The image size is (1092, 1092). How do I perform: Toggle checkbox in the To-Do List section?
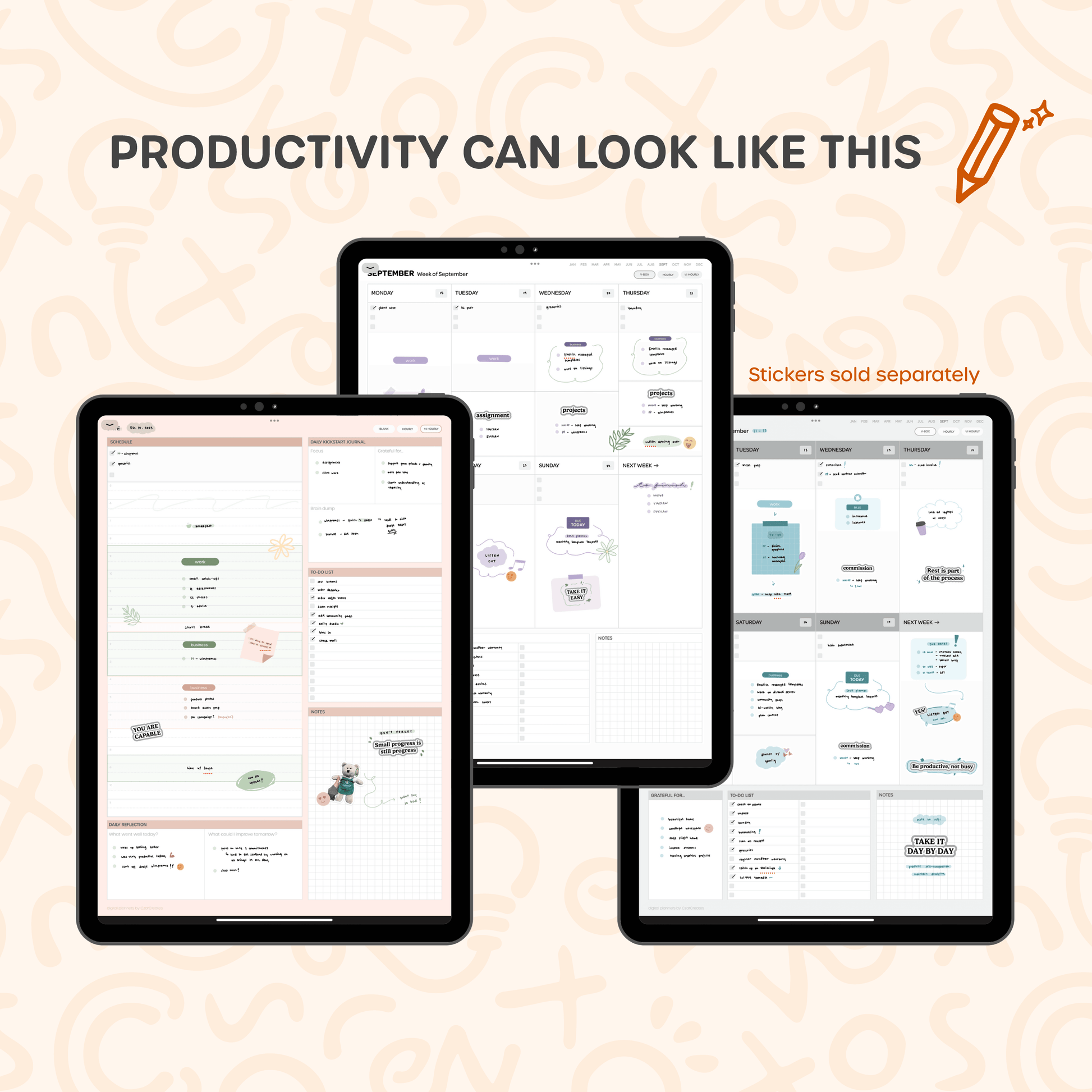(312, 581)
